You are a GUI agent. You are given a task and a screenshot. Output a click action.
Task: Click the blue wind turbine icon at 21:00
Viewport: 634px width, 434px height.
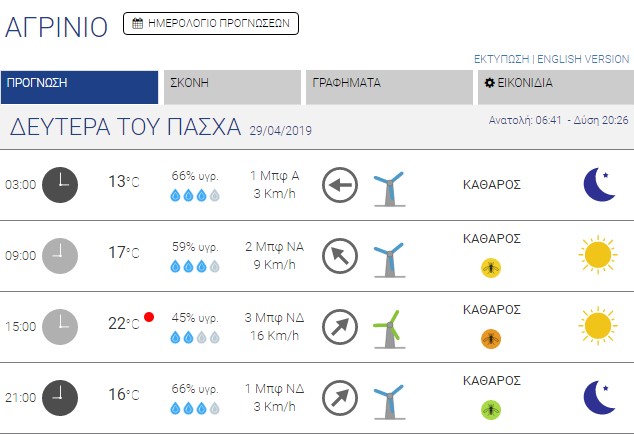(388, 399)
